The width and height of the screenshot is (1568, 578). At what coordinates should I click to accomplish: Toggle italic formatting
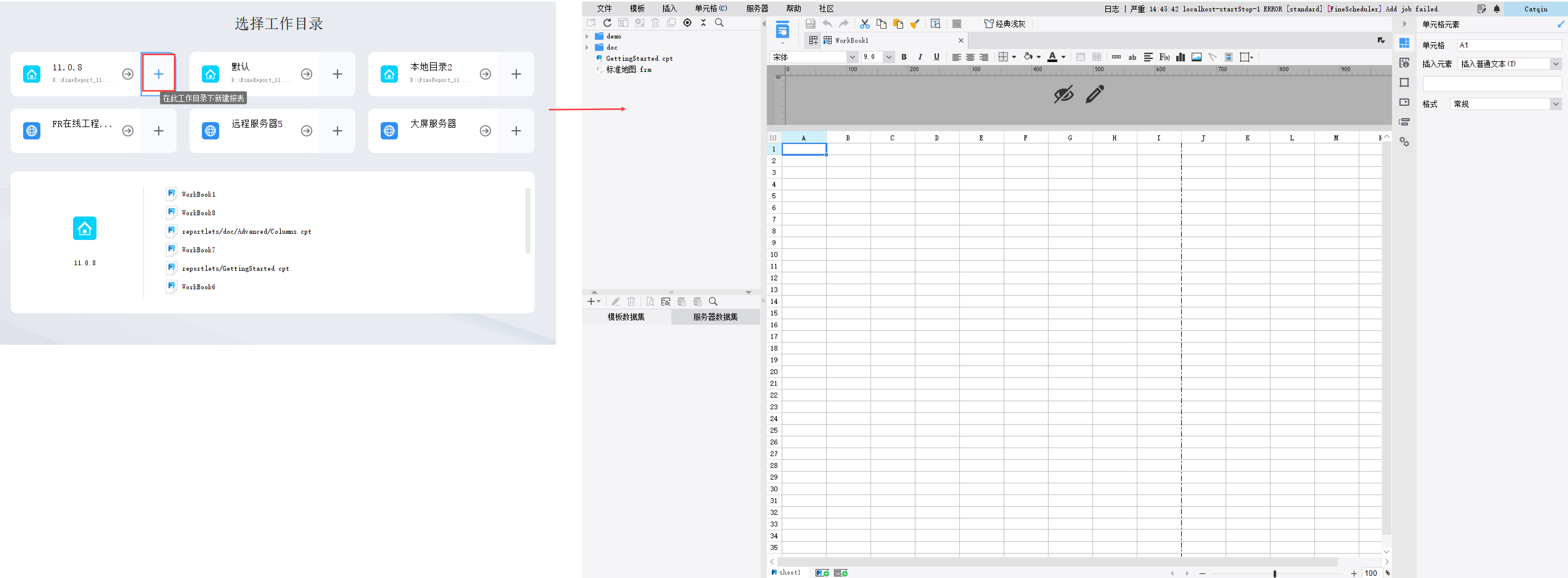920,57
